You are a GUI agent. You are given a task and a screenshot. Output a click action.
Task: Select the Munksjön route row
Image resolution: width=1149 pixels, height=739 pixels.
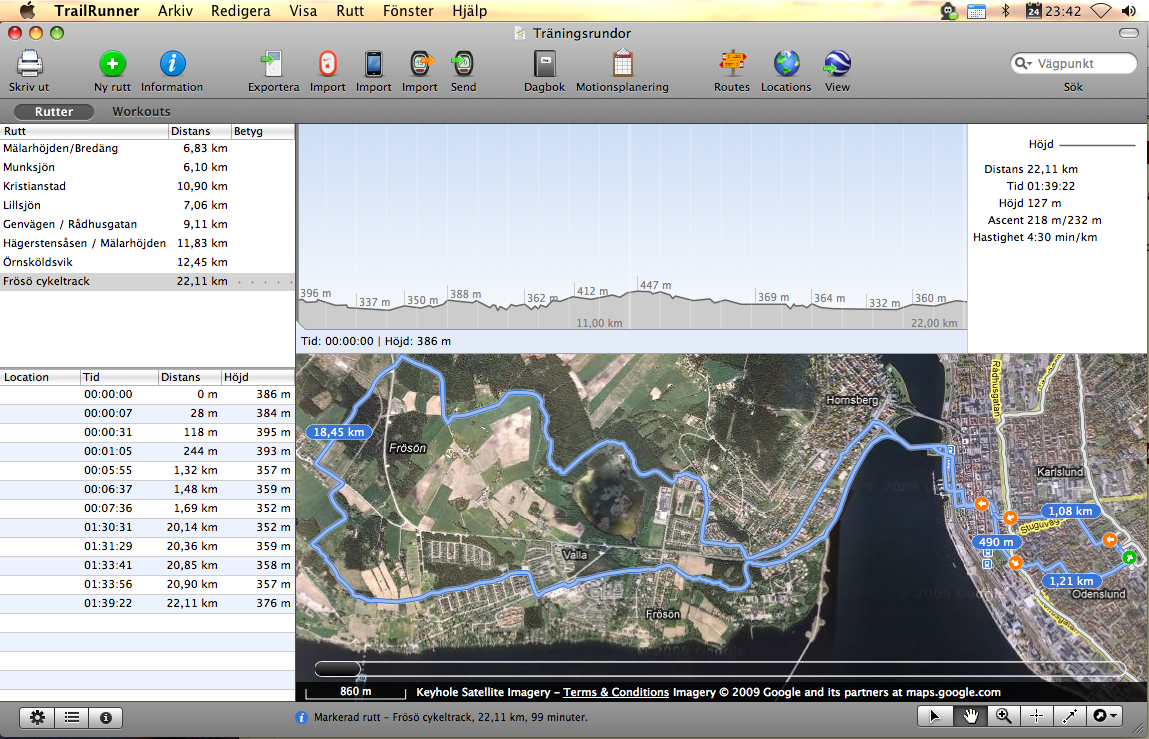point(147,167)
